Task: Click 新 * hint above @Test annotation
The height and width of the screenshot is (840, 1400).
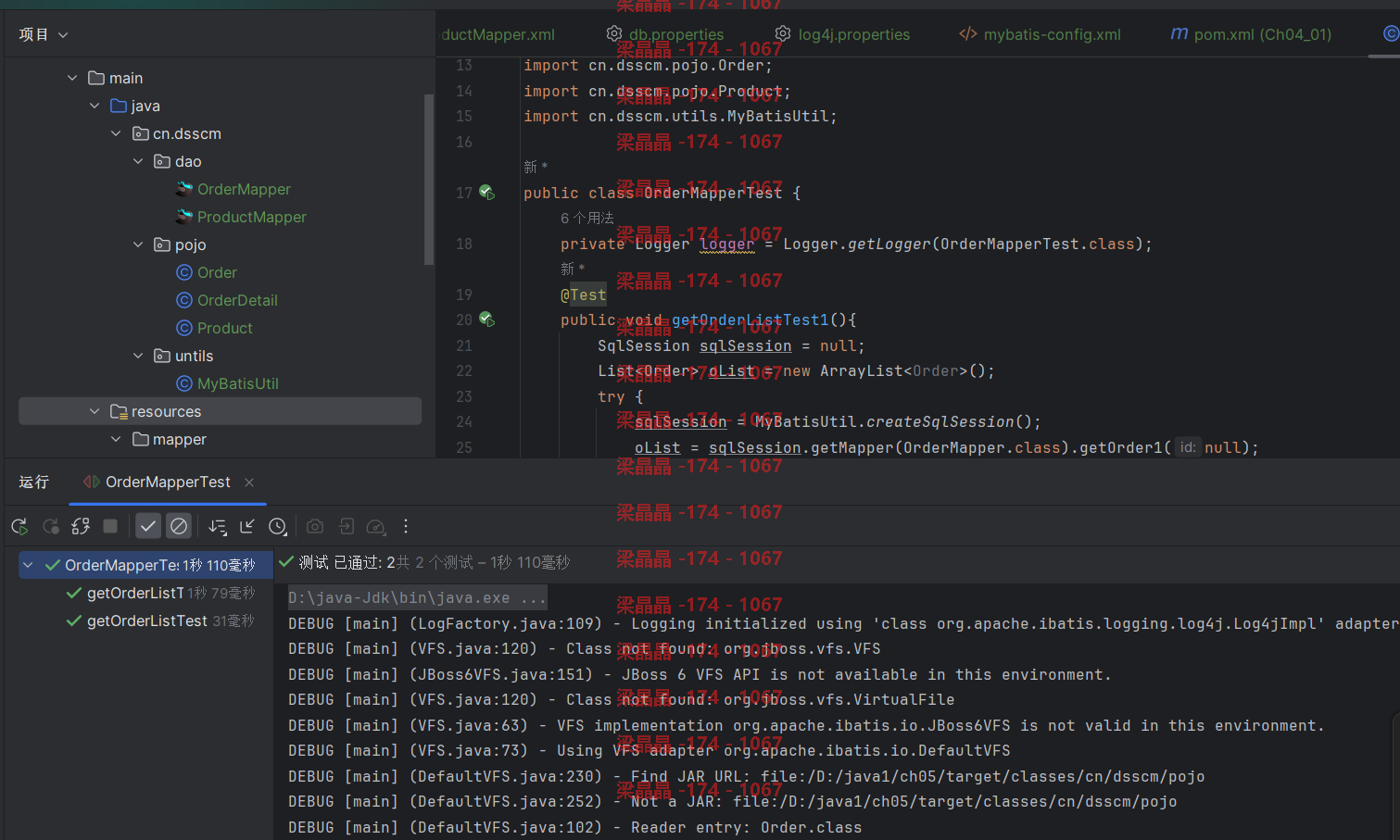Action: 573,269
